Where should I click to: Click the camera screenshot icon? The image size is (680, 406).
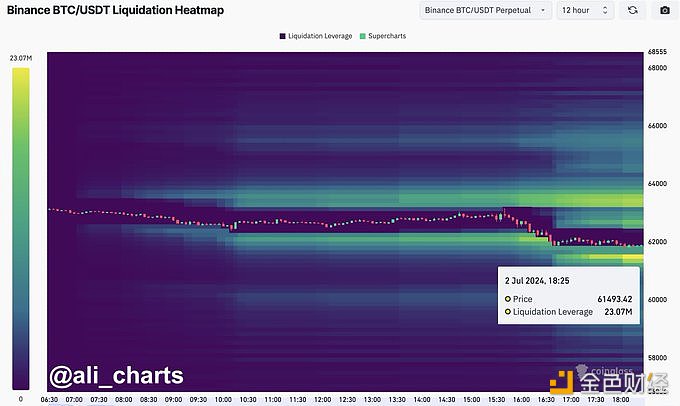664,10
